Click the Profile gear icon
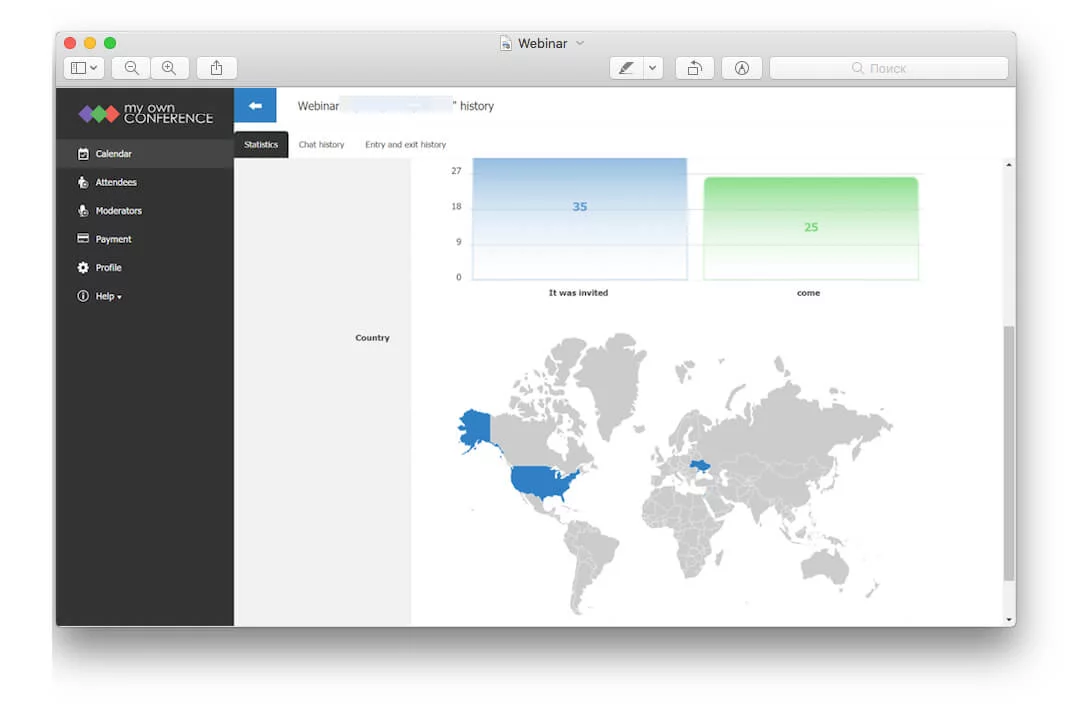This screenshot has width=1072, height=707. (83, 267)
